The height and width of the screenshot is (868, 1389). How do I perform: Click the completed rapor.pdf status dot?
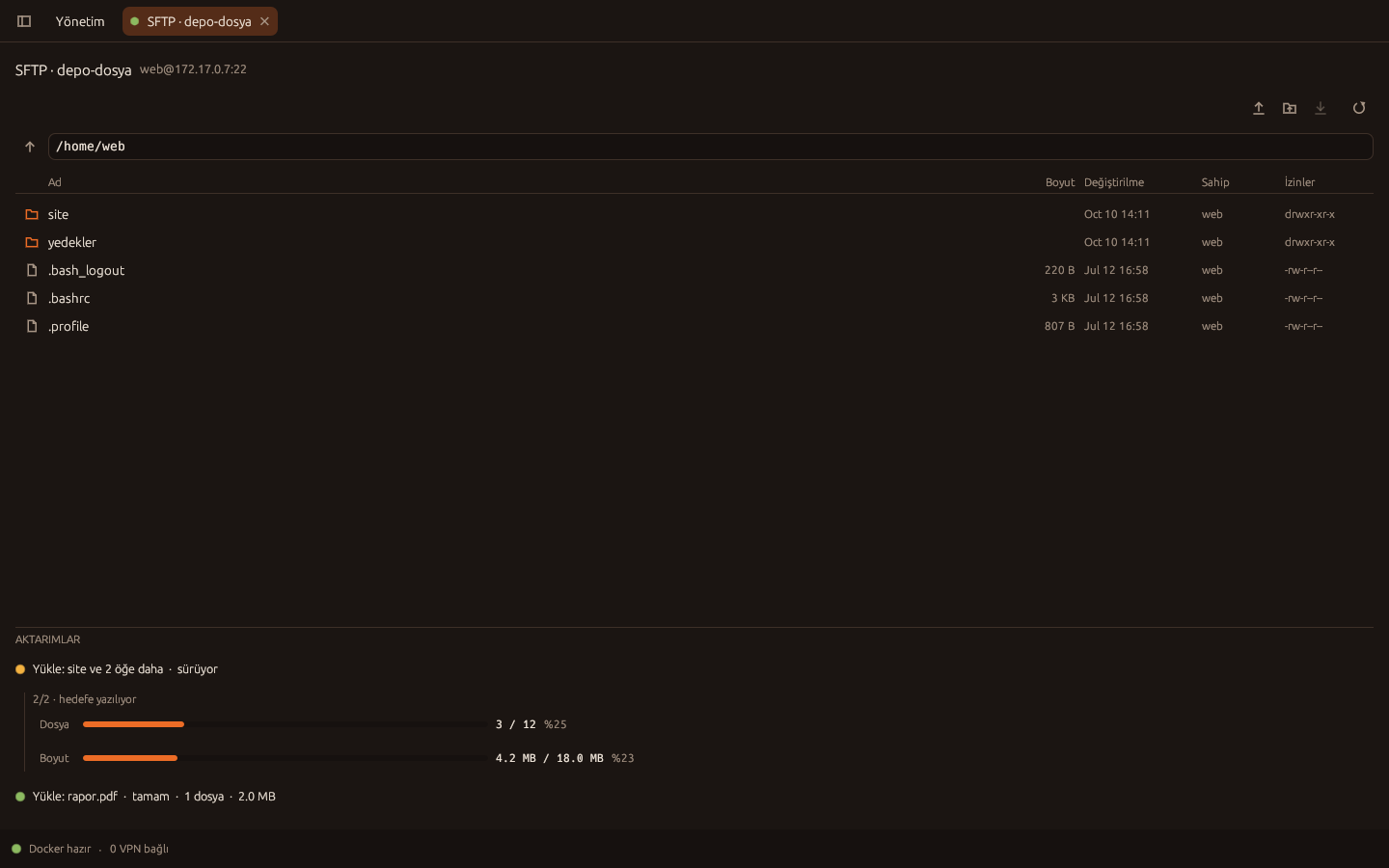point(20,797)
